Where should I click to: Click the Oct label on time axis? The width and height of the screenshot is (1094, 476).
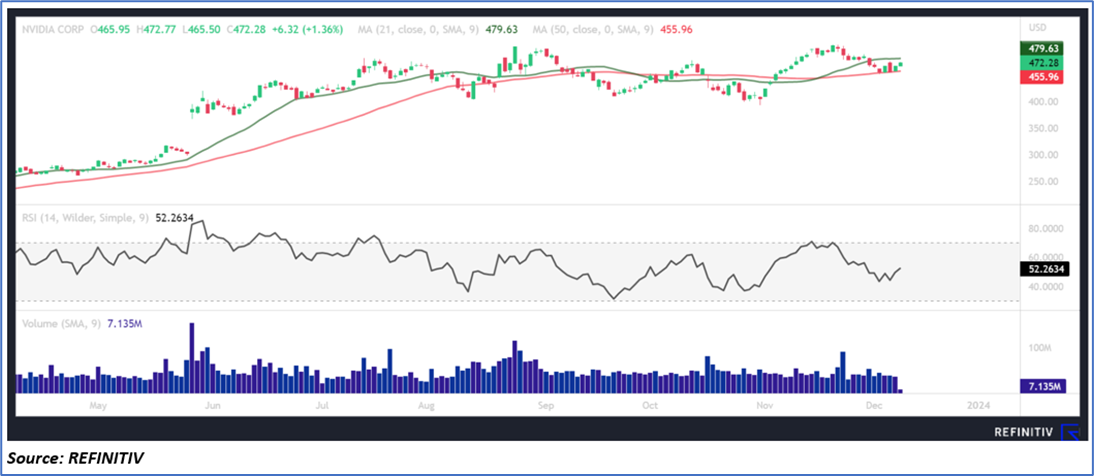pos(650,406)
